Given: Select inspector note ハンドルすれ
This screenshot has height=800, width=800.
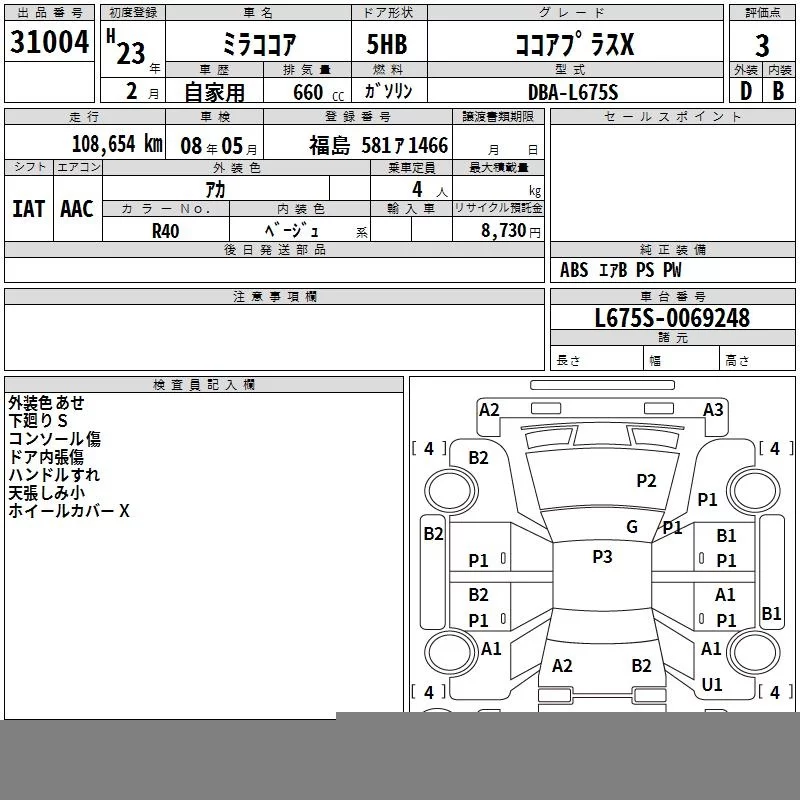Looking at the screenshot, I should [x=54, y=474].
